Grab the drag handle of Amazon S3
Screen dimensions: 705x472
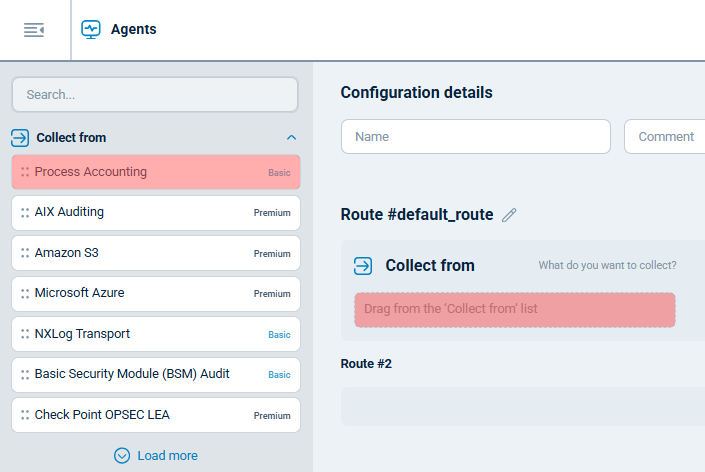point(25,254)
